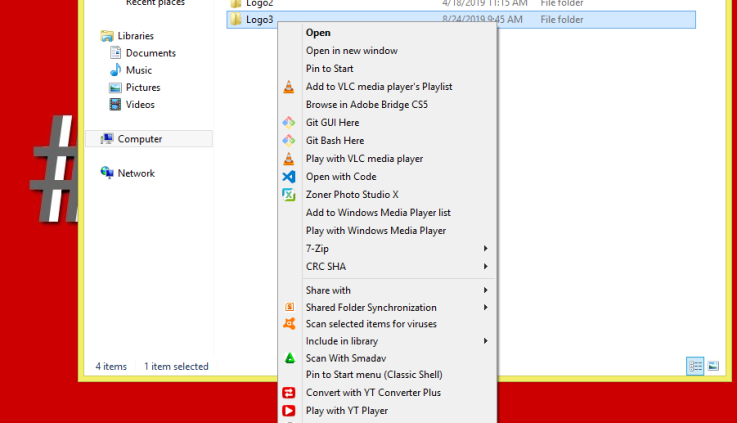737x423 pixels.
Task: Choose Open in new window
Action: coord(351,51)
